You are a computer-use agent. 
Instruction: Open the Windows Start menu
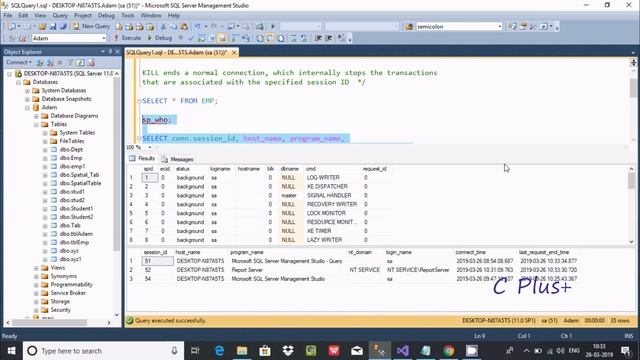pos(11,351)
